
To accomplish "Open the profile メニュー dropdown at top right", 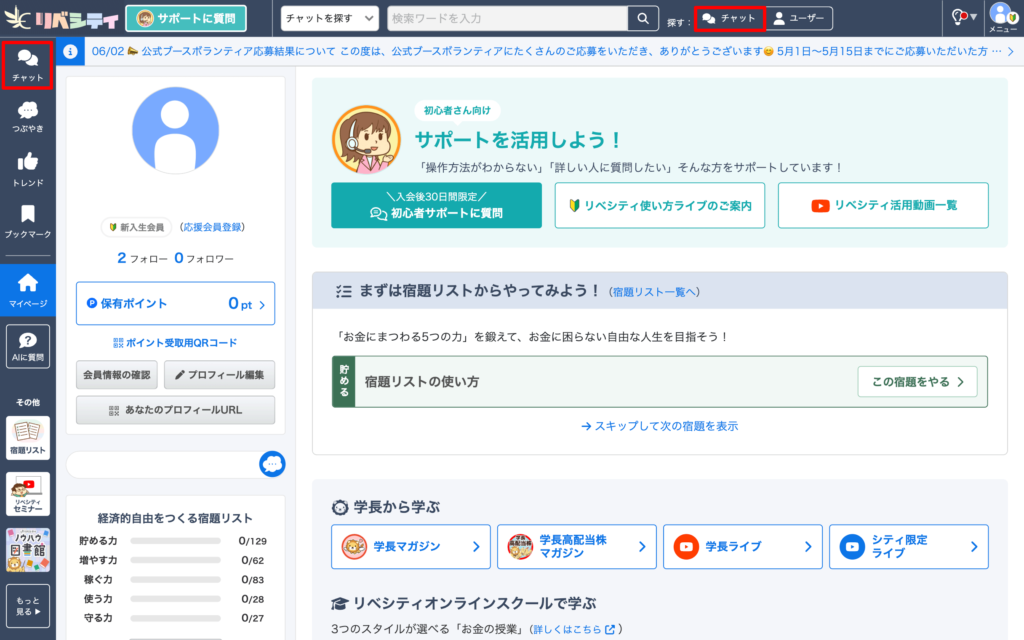I will 1002,18.
